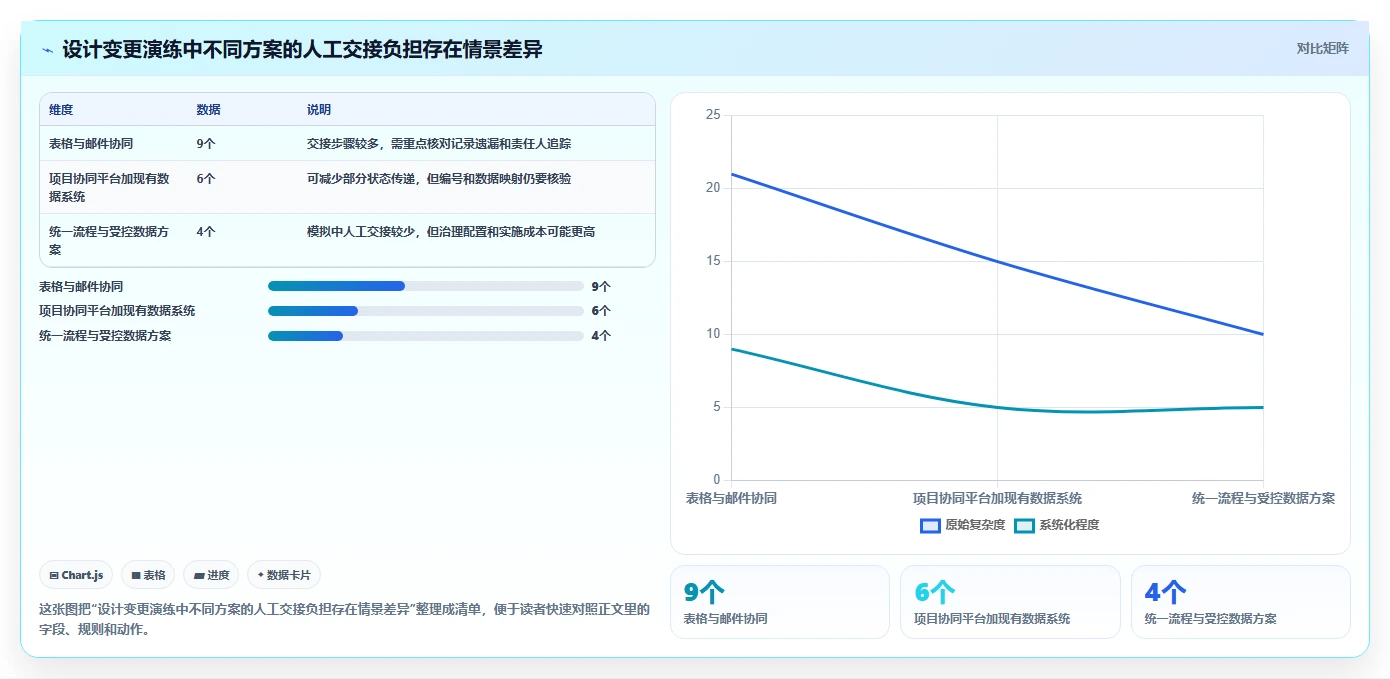
Task: Toggle the 原始复杂度 legend item
Action: [962, 525]
